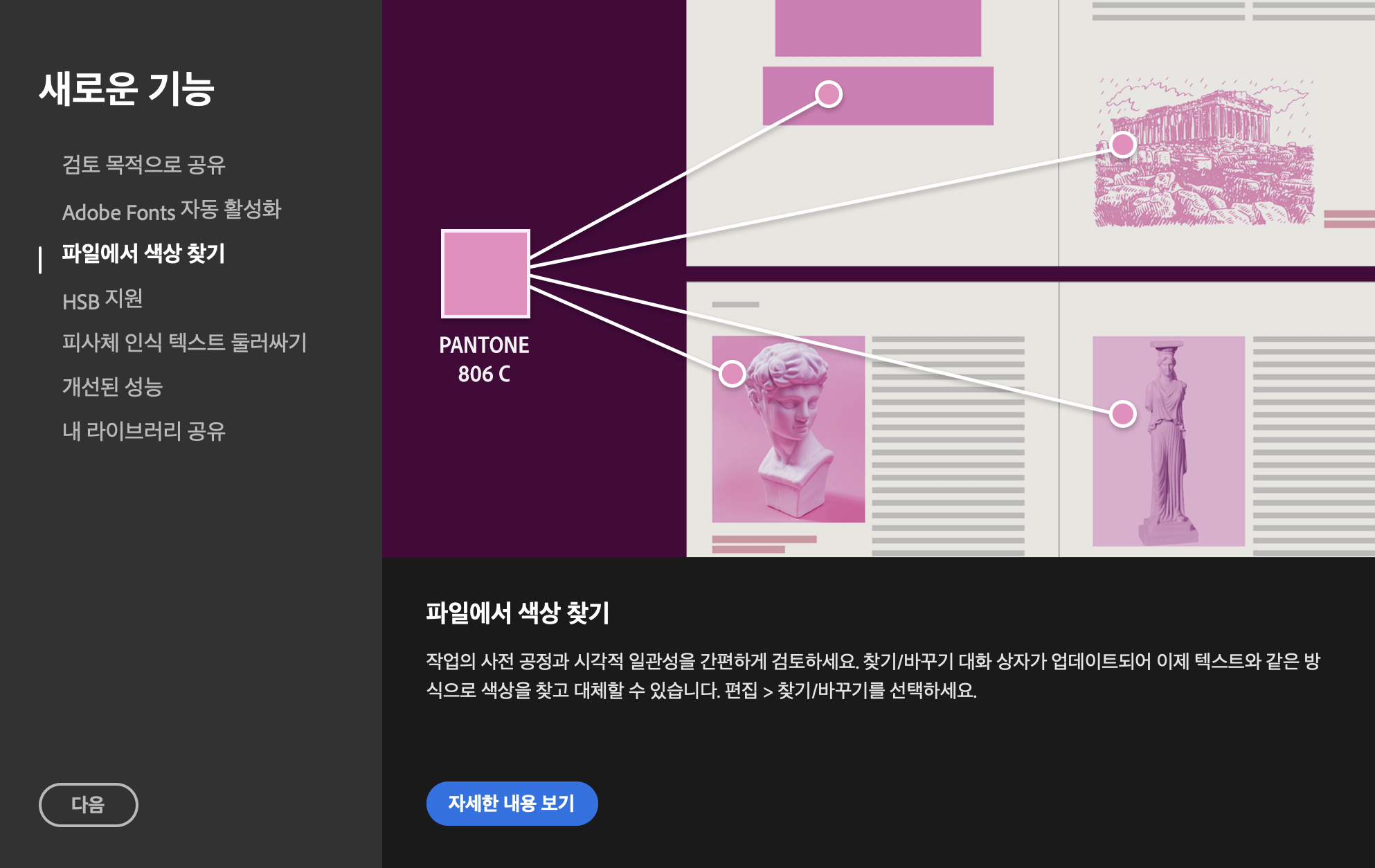Click pink marker on purple rectangle

(x=828, y=94)
